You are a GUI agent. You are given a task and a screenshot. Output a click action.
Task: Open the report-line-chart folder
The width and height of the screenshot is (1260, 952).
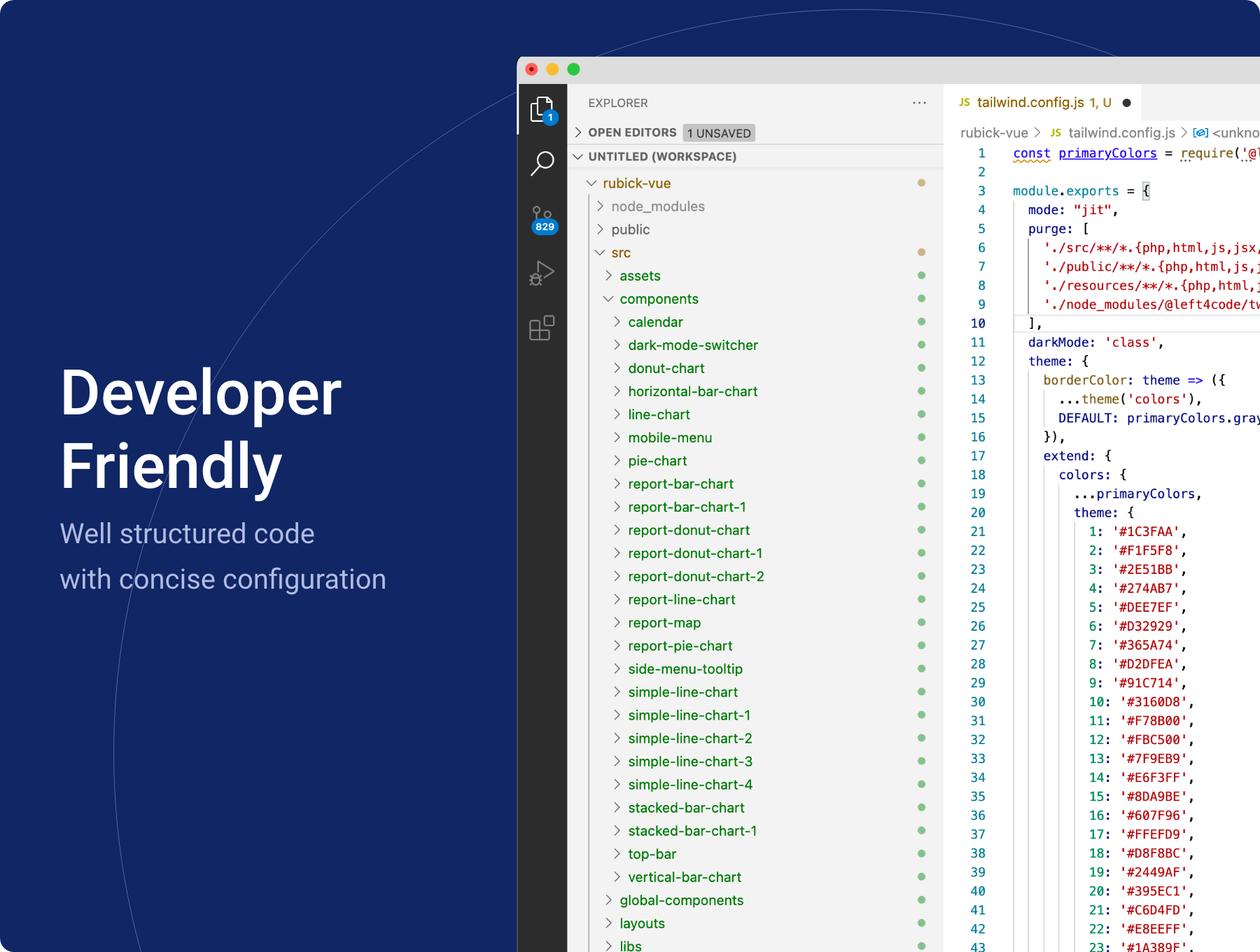755,599
